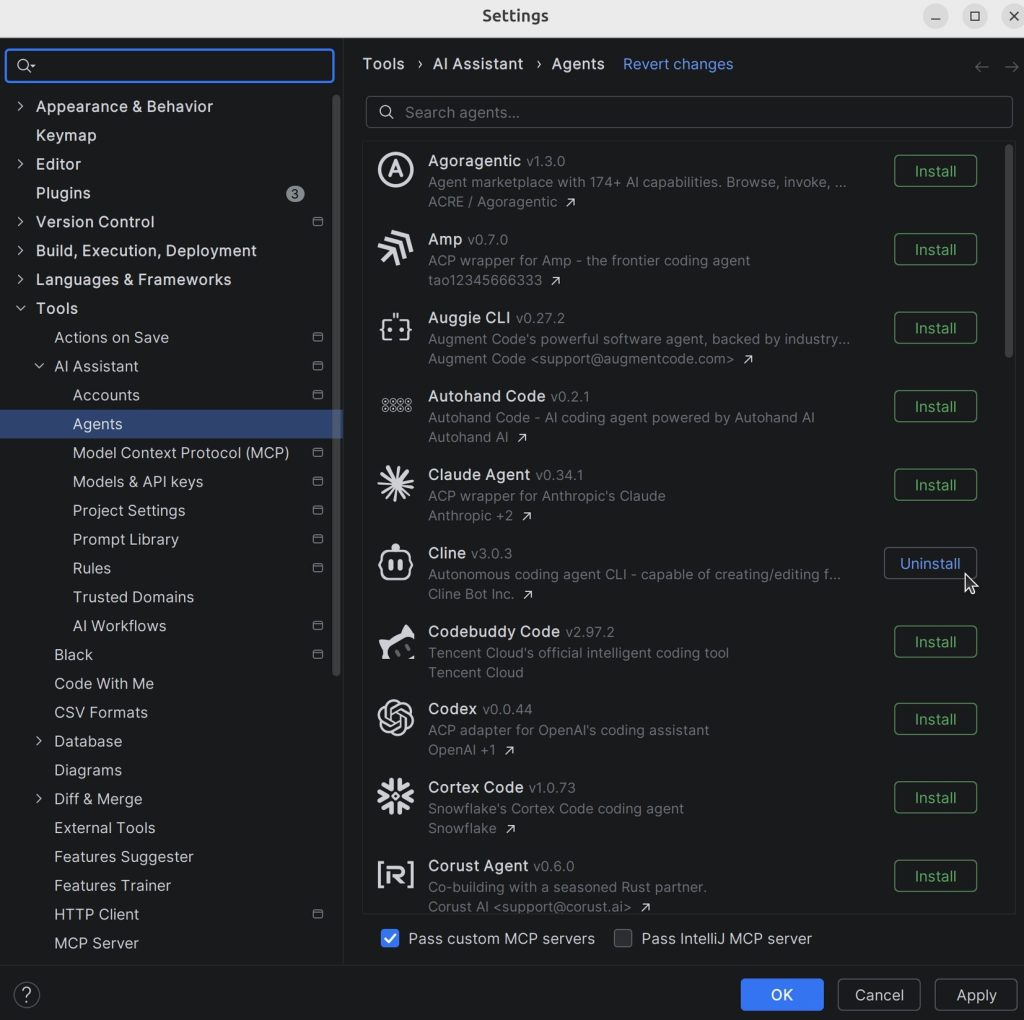Go back with the left navigation arrow
1024x1020 pixels.
point(981,67)
